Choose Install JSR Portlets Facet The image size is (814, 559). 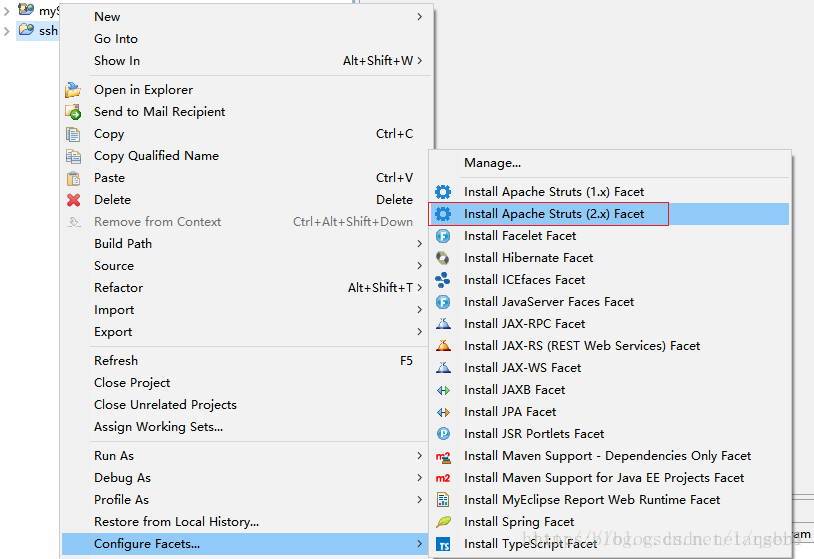[x=610, y=434]
